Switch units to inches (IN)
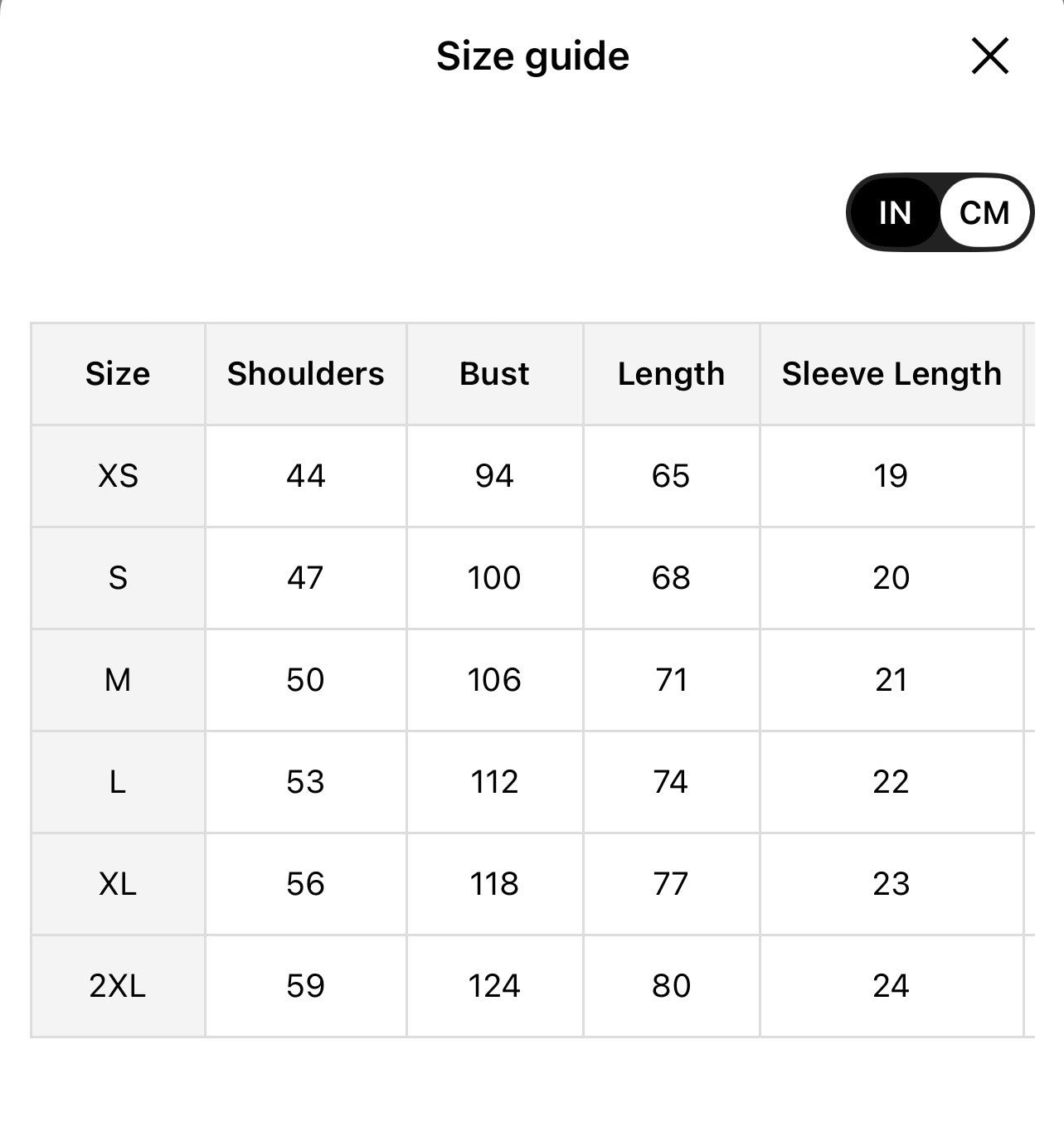This screenshot has width=1064, height=1127. pyautogui.click(x=895, y=213)
